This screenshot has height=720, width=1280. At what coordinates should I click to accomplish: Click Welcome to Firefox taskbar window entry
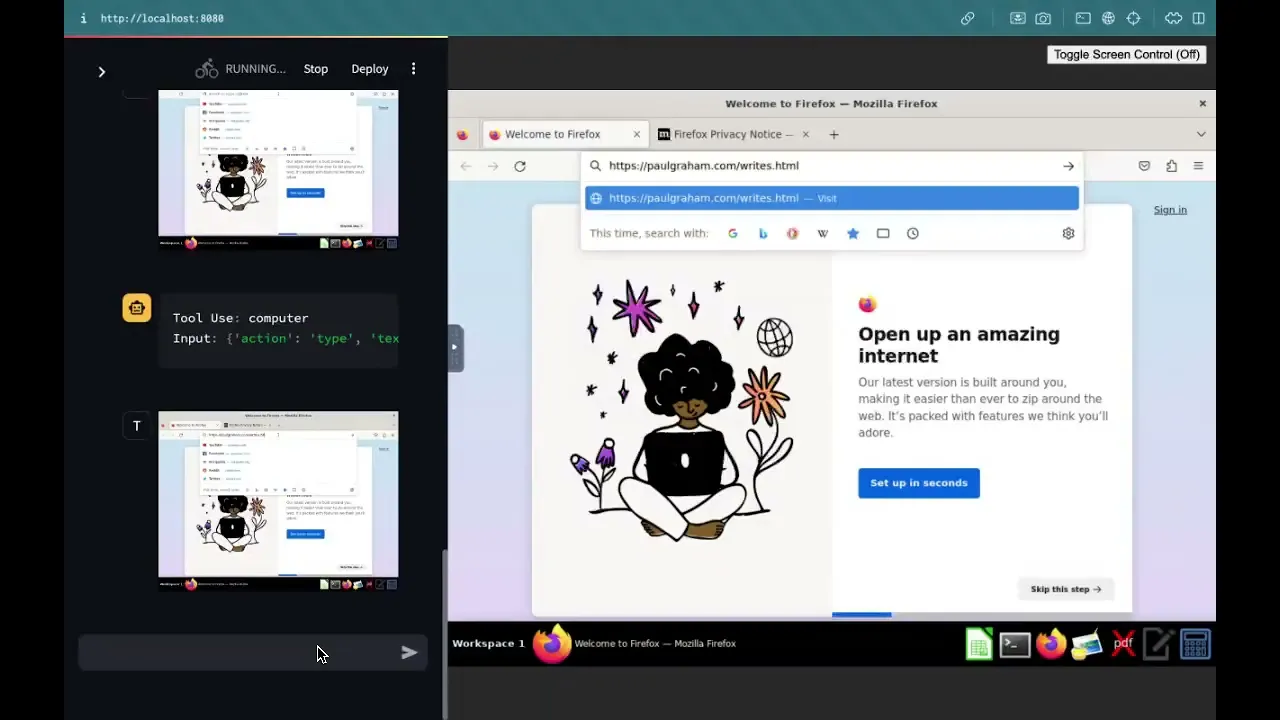[635, 644]
